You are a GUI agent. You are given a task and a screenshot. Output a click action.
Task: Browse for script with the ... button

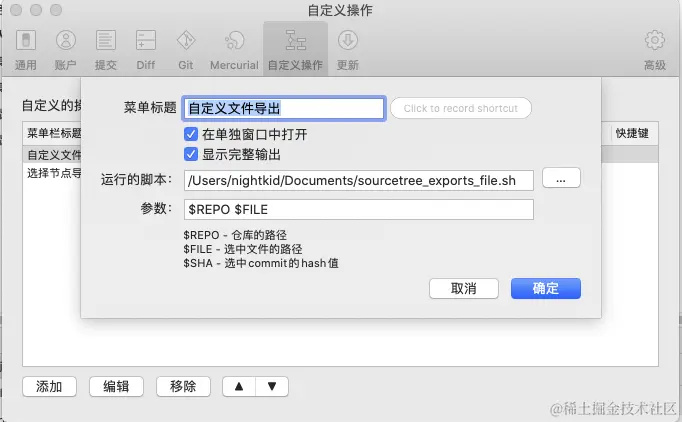tap(561, 178)
